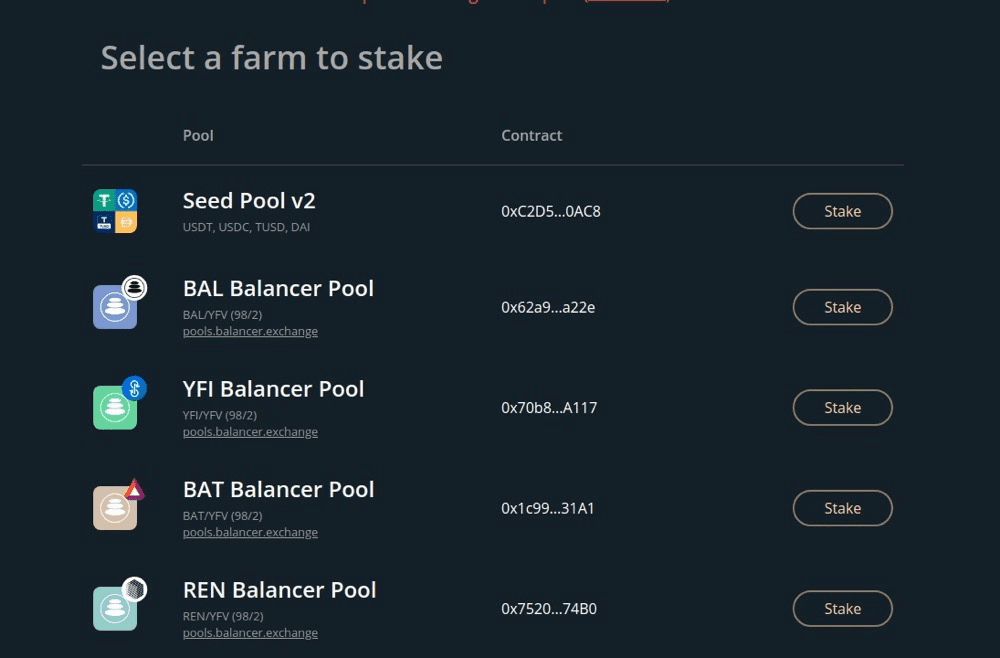This screenshot has height=658, width=1000.
Task: Click the YFI Balancer Pool icon
Action: pyautogui.click(x=116, y=407)
